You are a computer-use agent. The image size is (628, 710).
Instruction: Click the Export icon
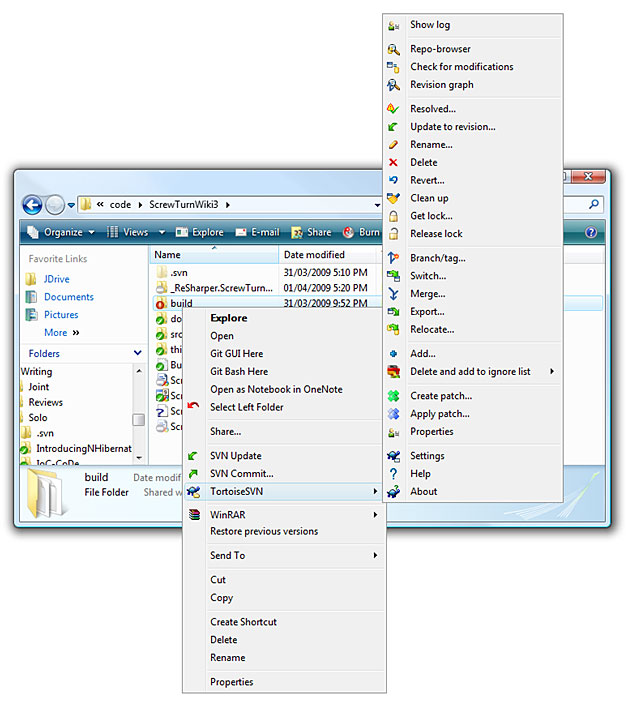pyautogui.click(x=393, y=312)
